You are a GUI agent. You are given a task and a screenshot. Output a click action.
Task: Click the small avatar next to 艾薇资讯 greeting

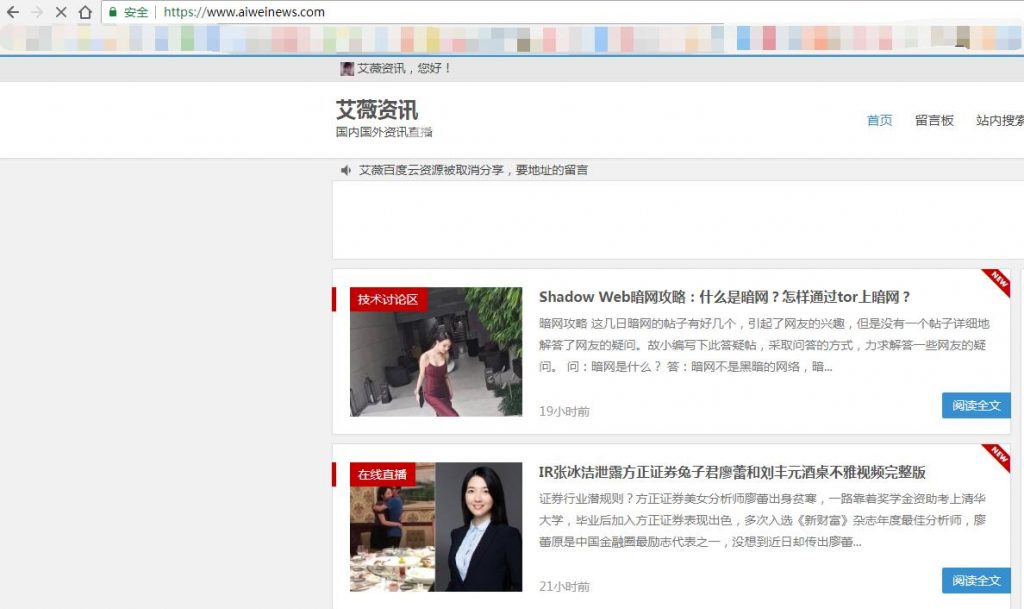pos(347,69)
